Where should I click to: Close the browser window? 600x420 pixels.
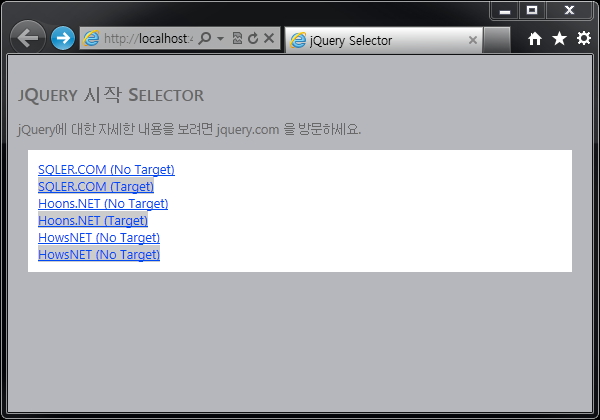point(569,11)
